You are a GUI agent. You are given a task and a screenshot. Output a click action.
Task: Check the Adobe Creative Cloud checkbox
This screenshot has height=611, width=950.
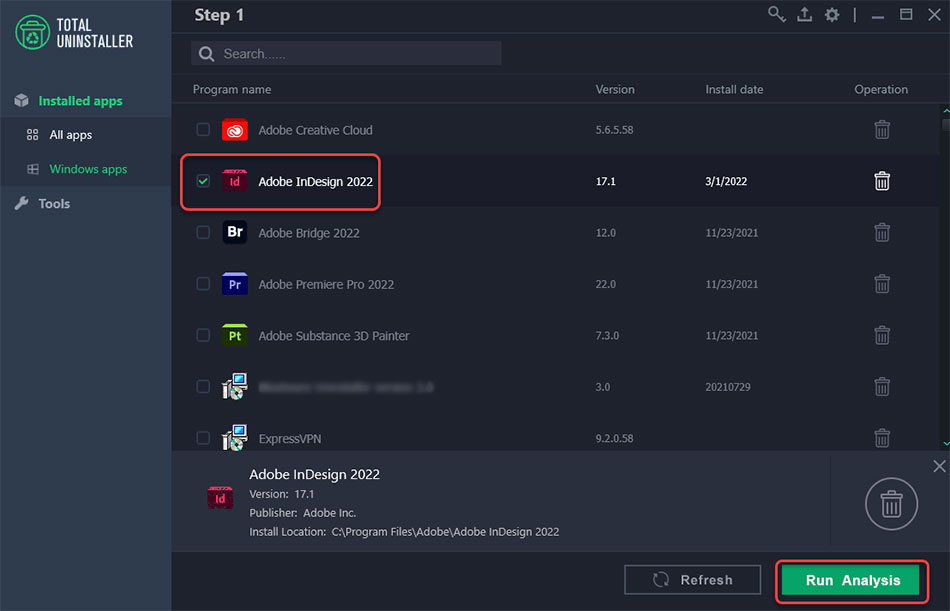(203, 129)
